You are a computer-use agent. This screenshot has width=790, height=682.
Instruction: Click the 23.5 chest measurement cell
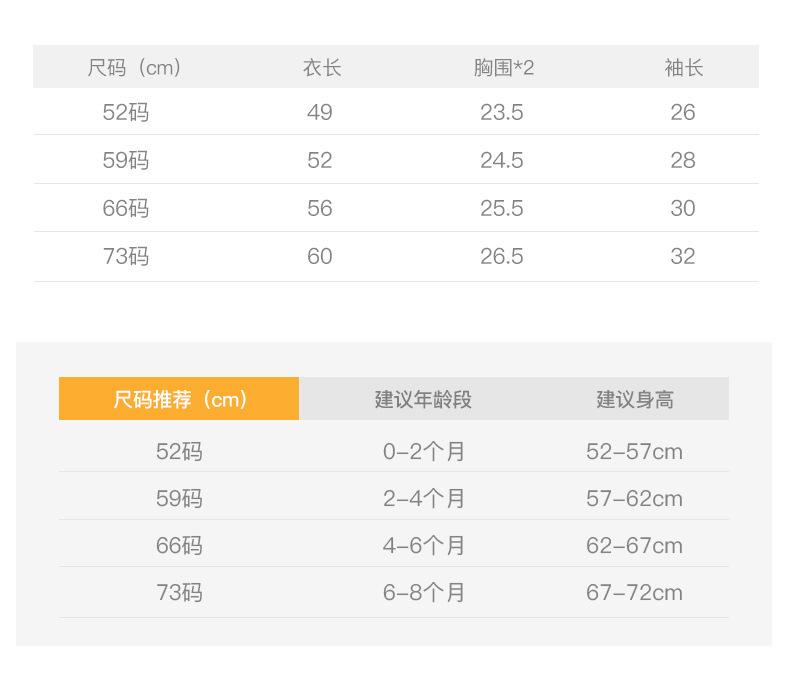pos(501,112)
